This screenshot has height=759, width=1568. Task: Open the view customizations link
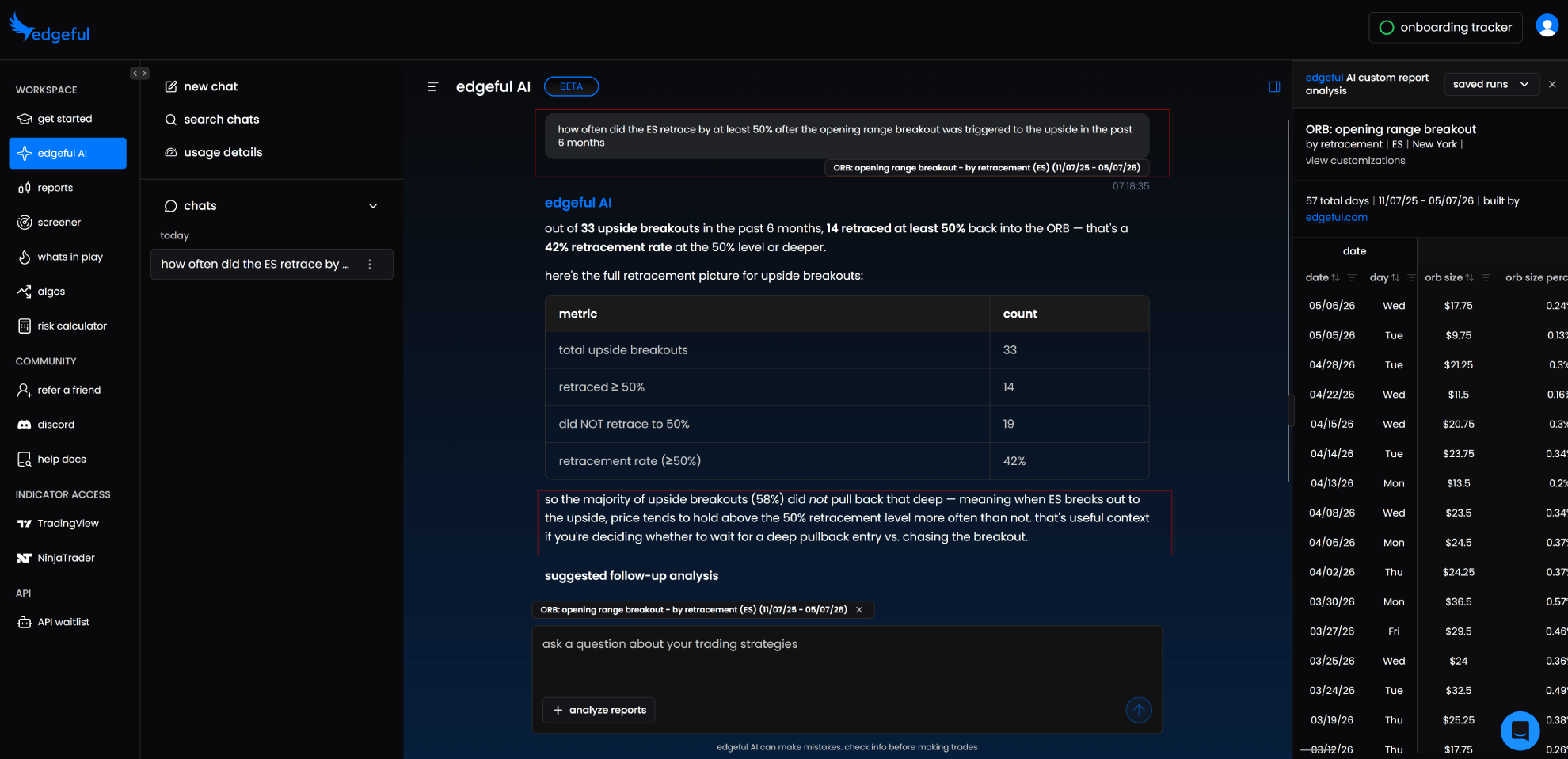pos(1355,161)
